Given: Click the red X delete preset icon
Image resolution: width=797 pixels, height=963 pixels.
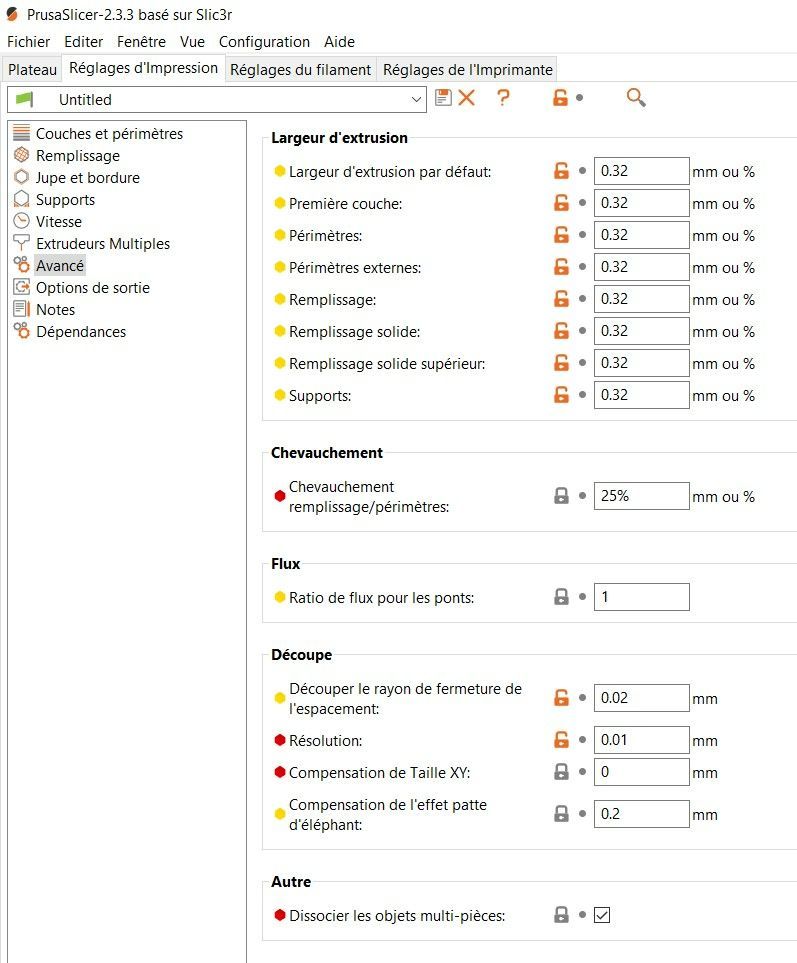Looking at the screenshot, I should click(467, 98).
